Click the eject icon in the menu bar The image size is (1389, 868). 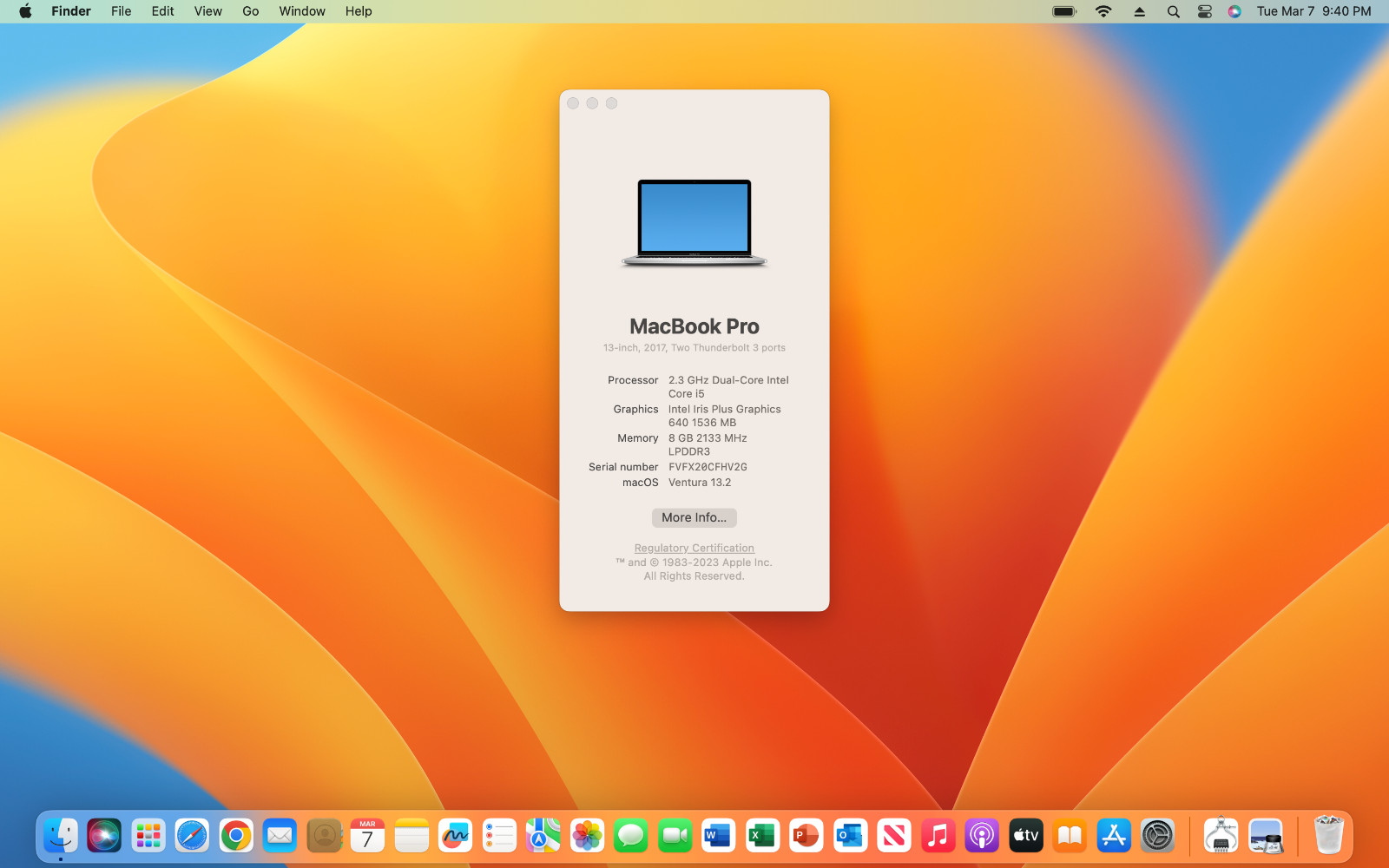(x=1140, y=11)
